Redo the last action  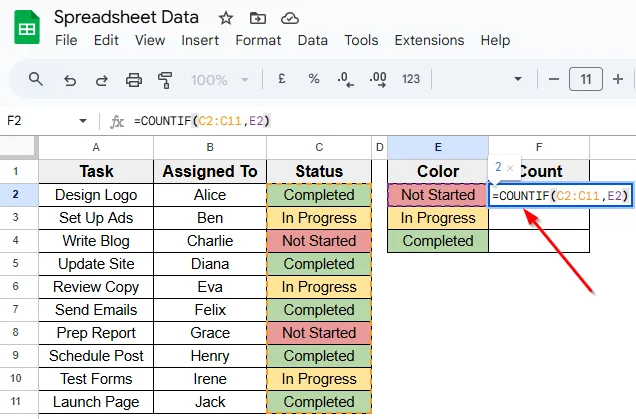[x=101, y=80]
